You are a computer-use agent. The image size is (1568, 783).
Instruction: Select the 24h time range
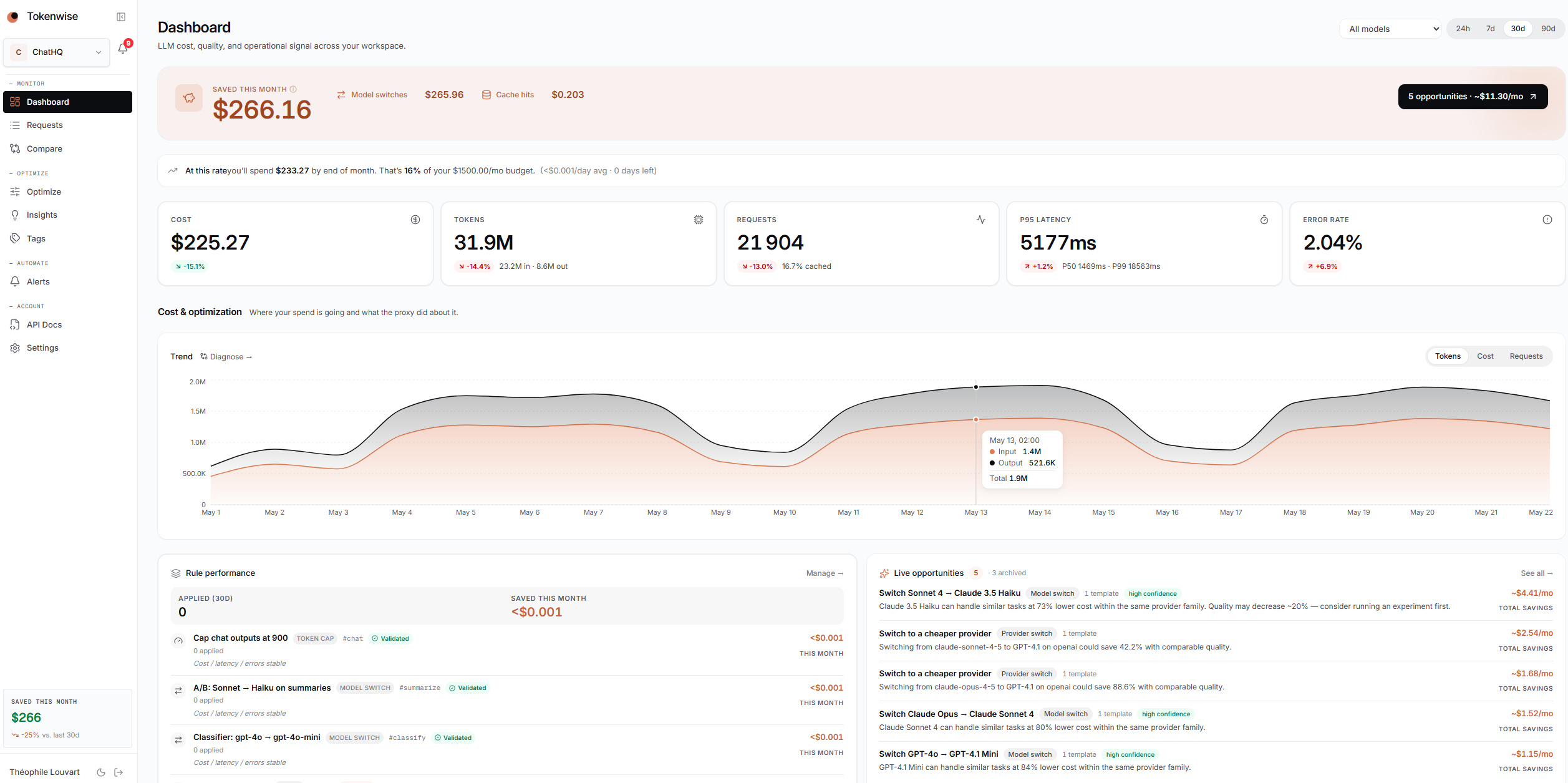(1463, 29)
